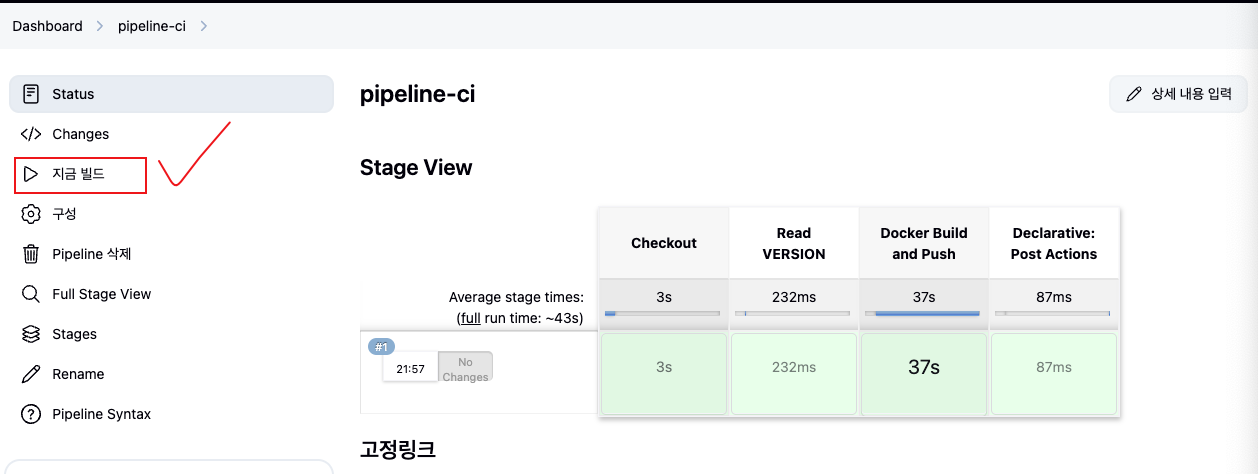Click the 고정링크 heading
Viewport: 1258px width, 474px height.
[398, 449]
